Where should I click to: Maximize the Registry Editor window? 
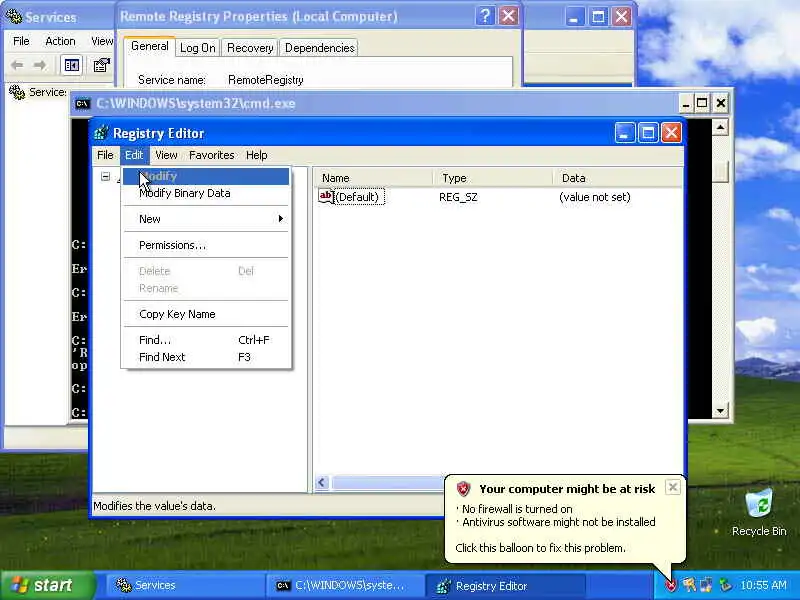[x=648, y=133]
